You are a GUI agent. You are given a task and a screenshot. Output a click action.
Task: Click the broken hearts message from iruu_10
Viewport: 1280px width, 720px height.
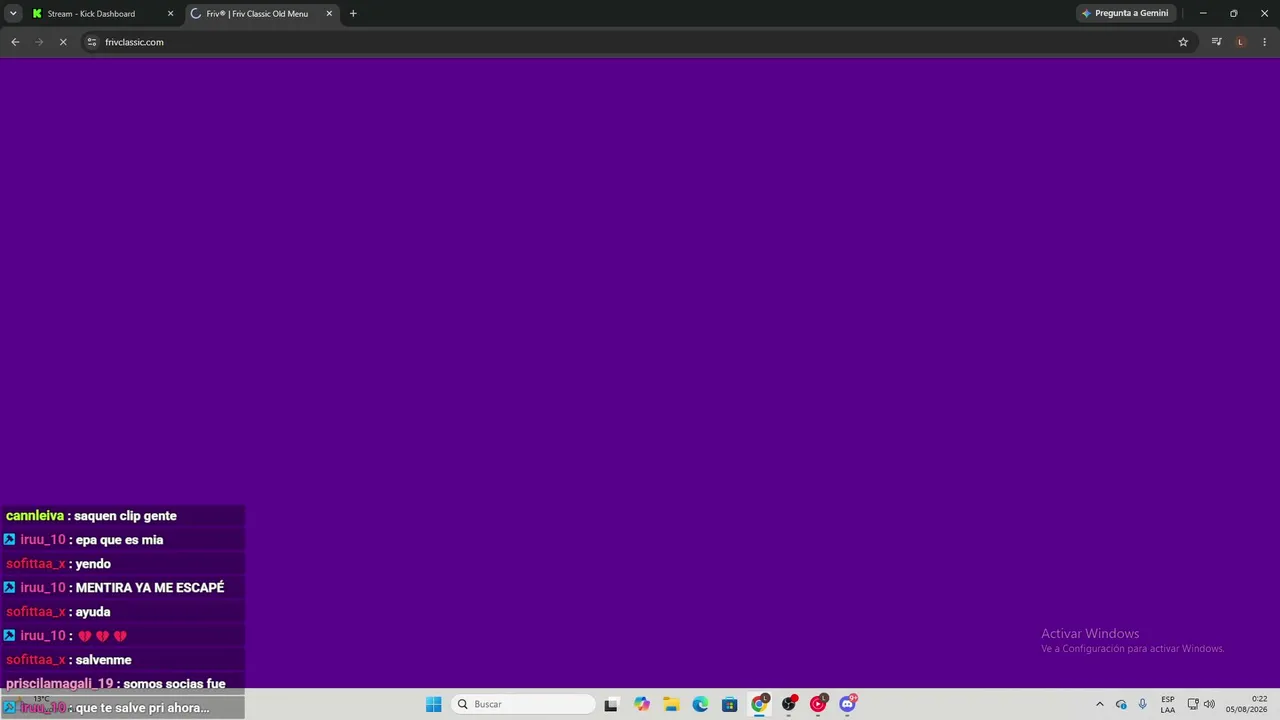(x=103, y=636)
